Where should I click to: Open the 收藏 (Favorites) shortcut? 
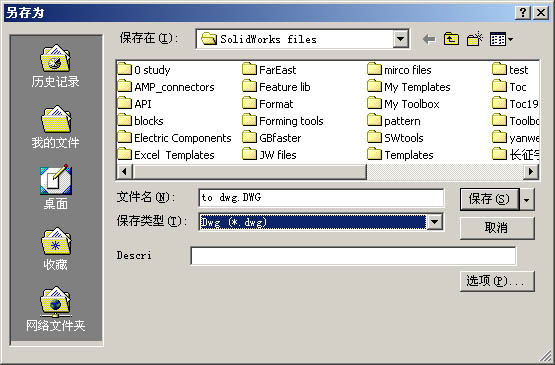click(56, 250)
